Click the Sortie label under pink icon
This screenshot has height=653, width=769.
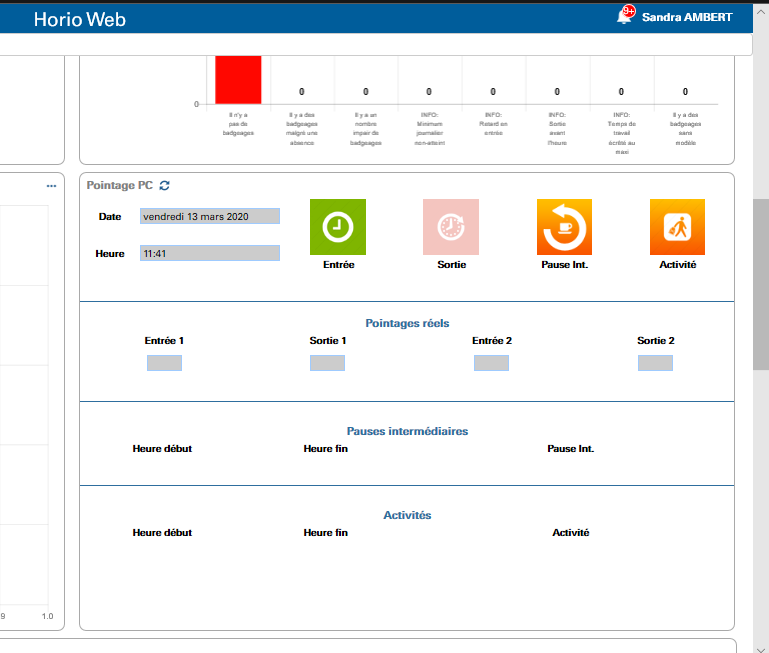coord(451,264)
